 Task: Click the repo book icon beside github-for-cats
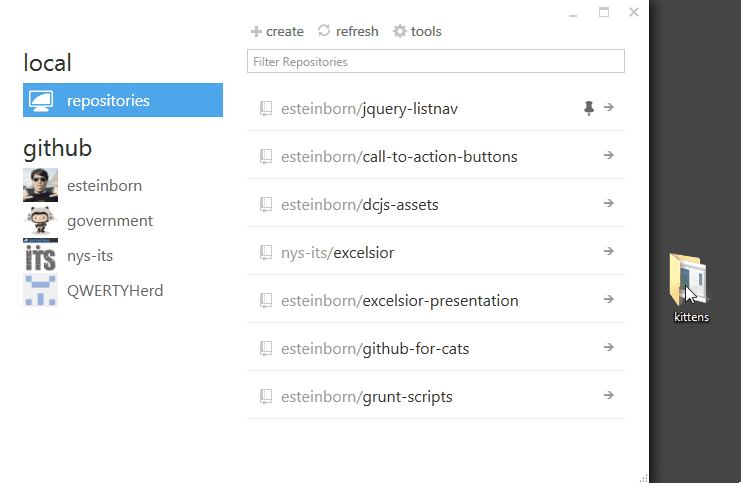pyautogui.click(x=266, y=349)
